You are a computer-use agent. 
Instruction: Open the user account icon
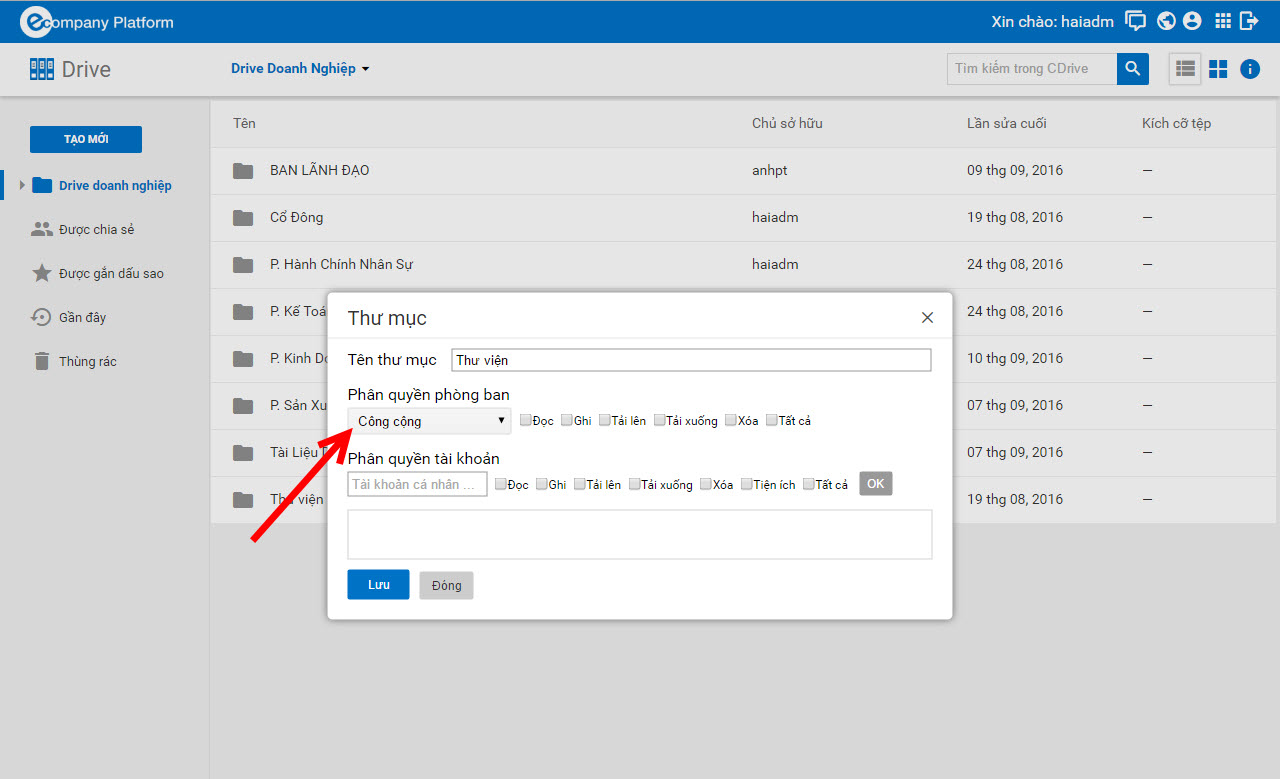click(1191, 20)
